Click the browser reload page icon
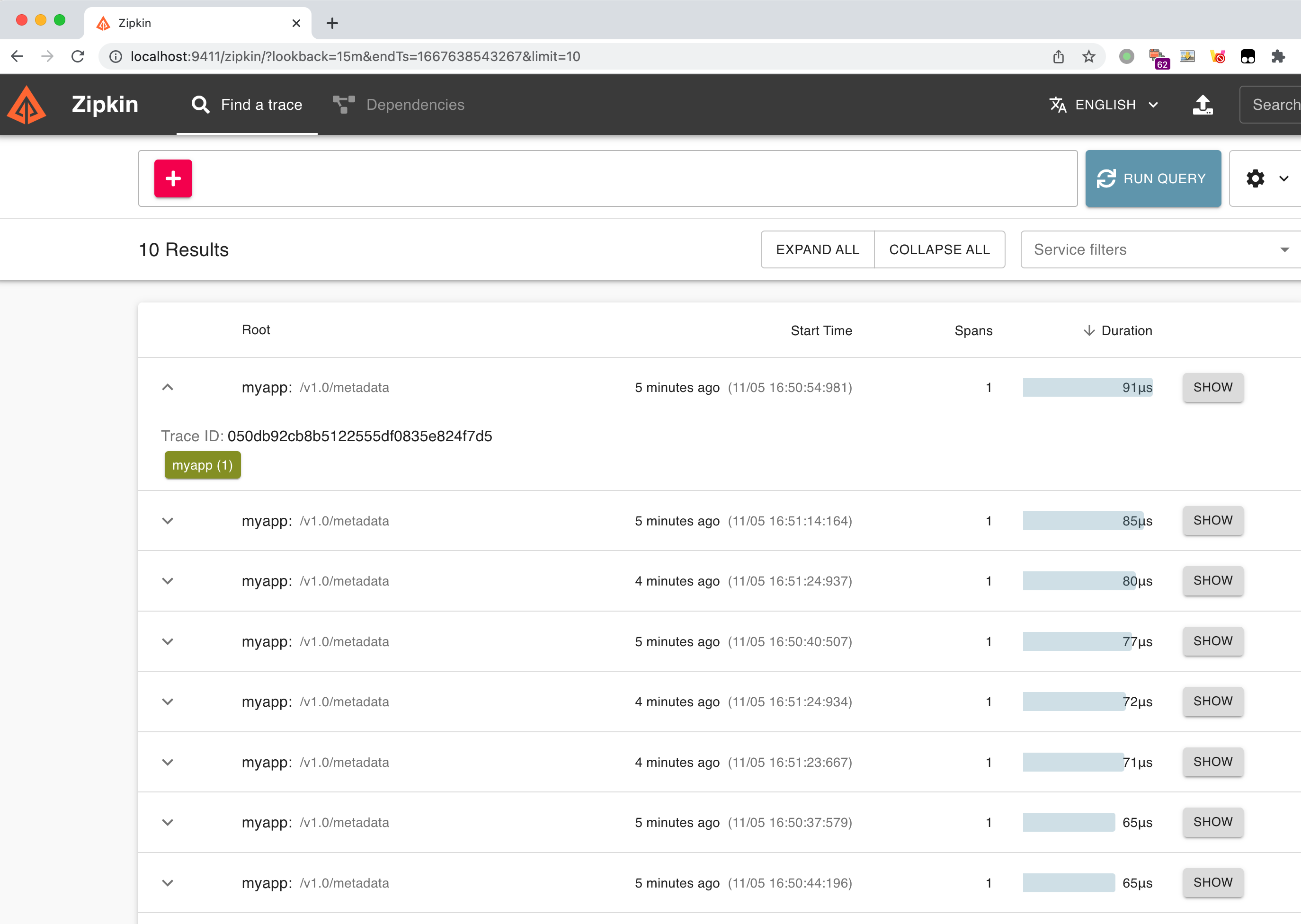Screen dimensions: 1301x924 pos(78,56)
